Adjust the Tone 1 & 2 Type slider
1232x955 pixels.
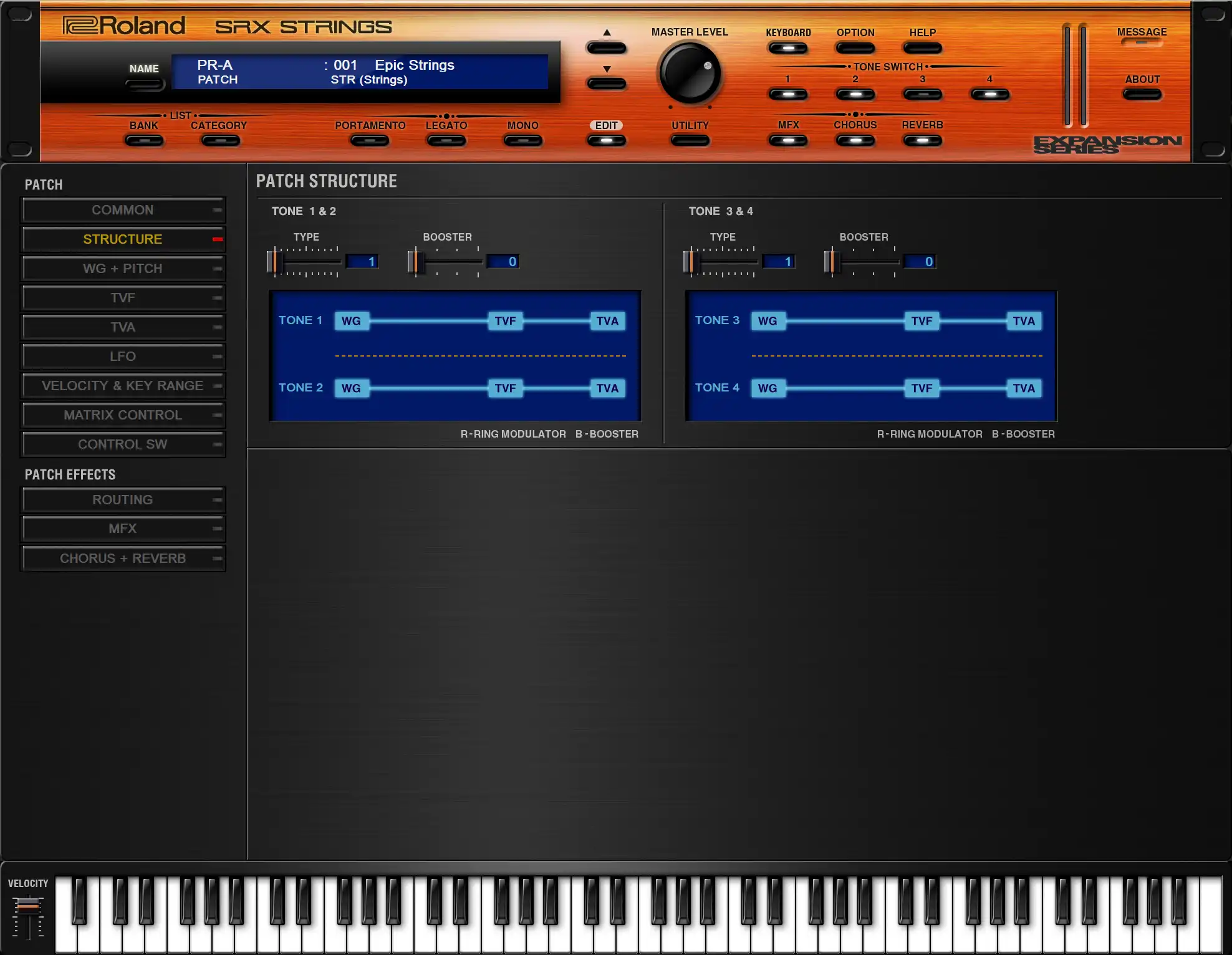[274, 262]
